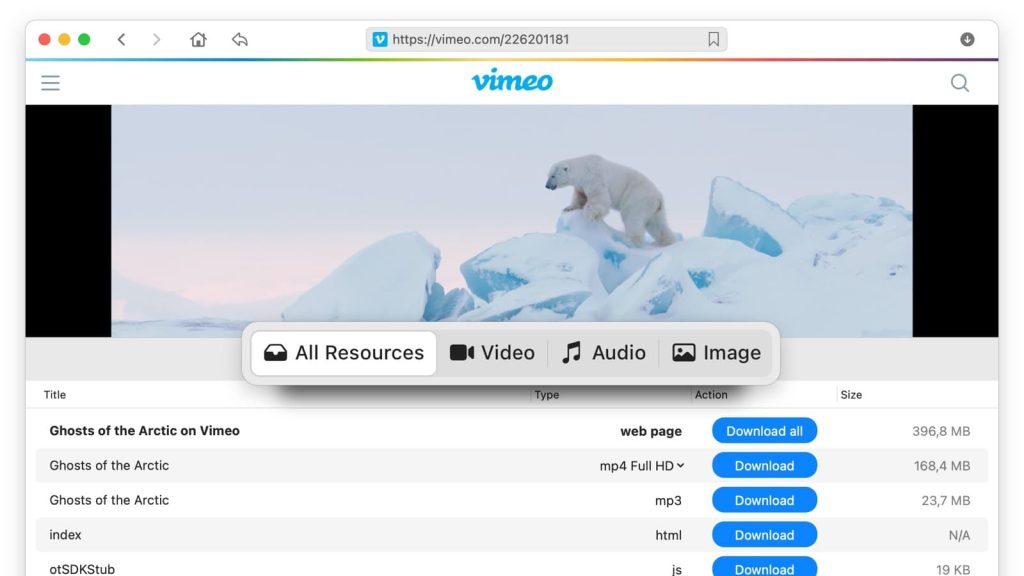Click the 396,8 MB size value

pos(941,431)
